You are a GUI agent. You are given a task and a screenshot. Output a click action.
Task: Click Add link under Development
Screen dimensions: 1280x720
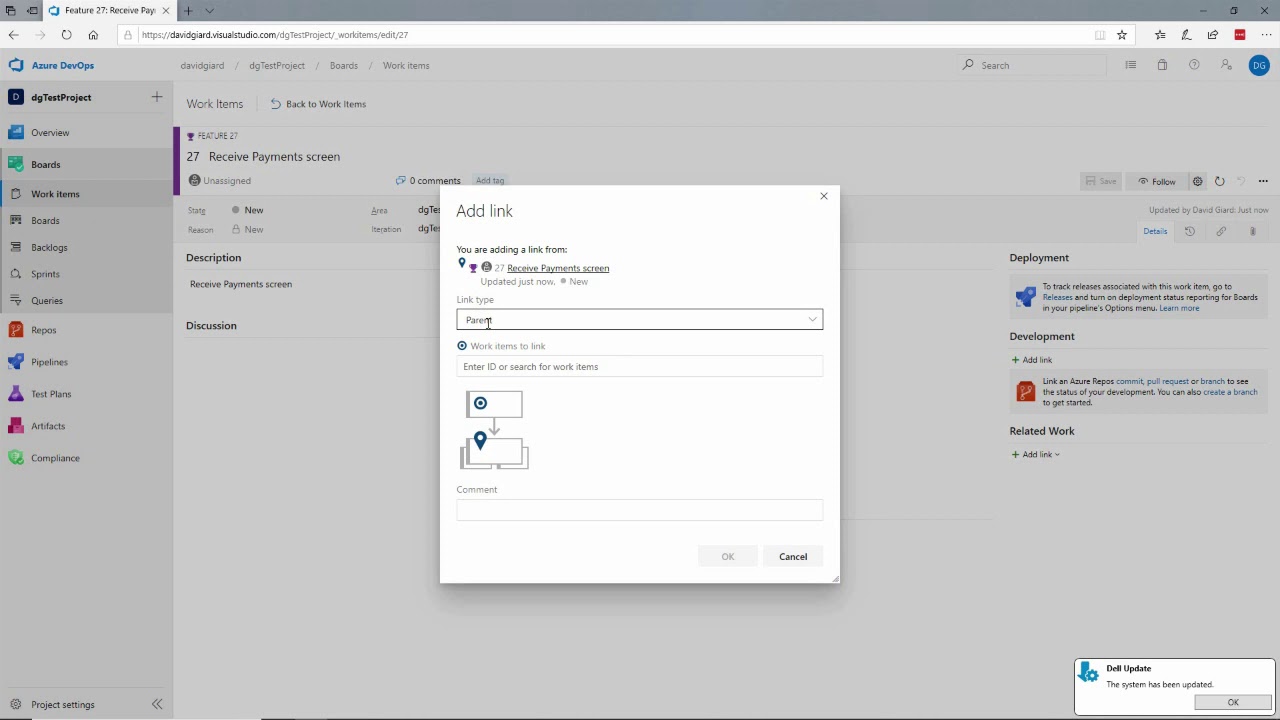pos(1032,360)
